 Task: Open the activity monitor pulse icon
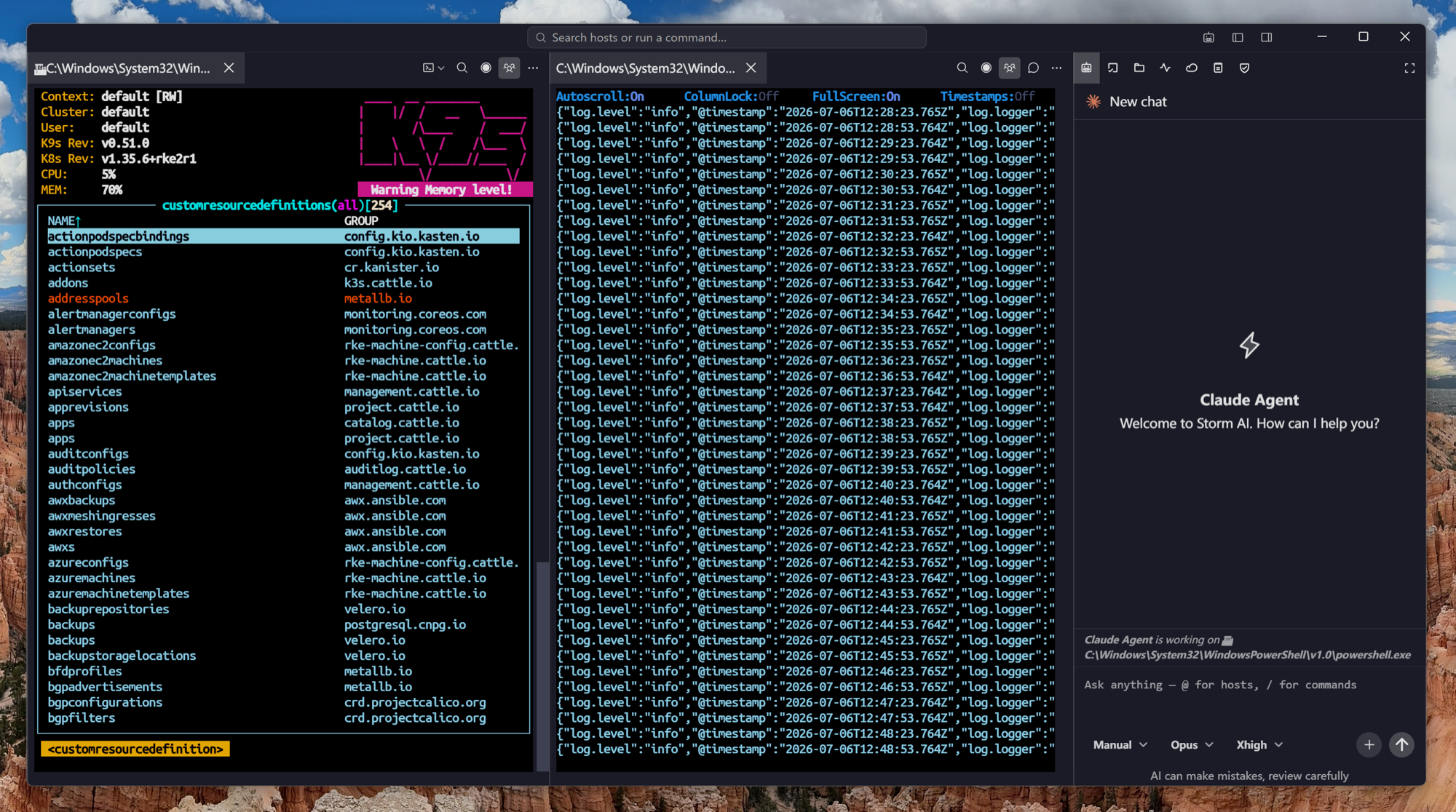(1166, 68)
